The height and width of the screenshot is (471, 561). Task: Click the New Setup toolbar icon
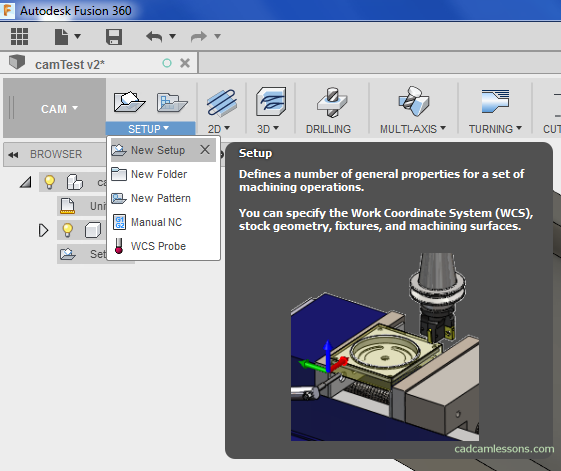[130, 102]
